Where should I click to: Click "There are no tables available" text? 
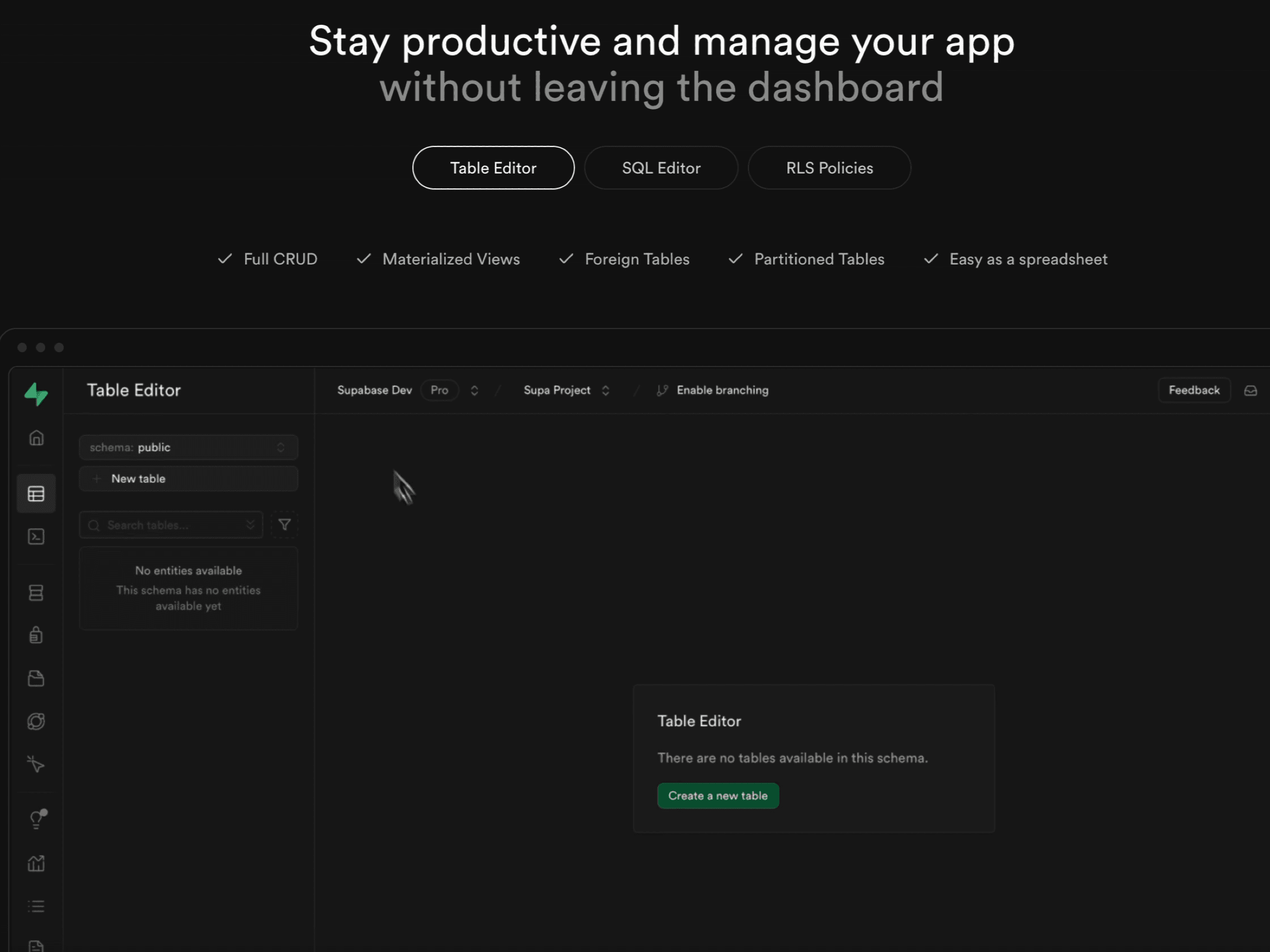coord(792,758)
